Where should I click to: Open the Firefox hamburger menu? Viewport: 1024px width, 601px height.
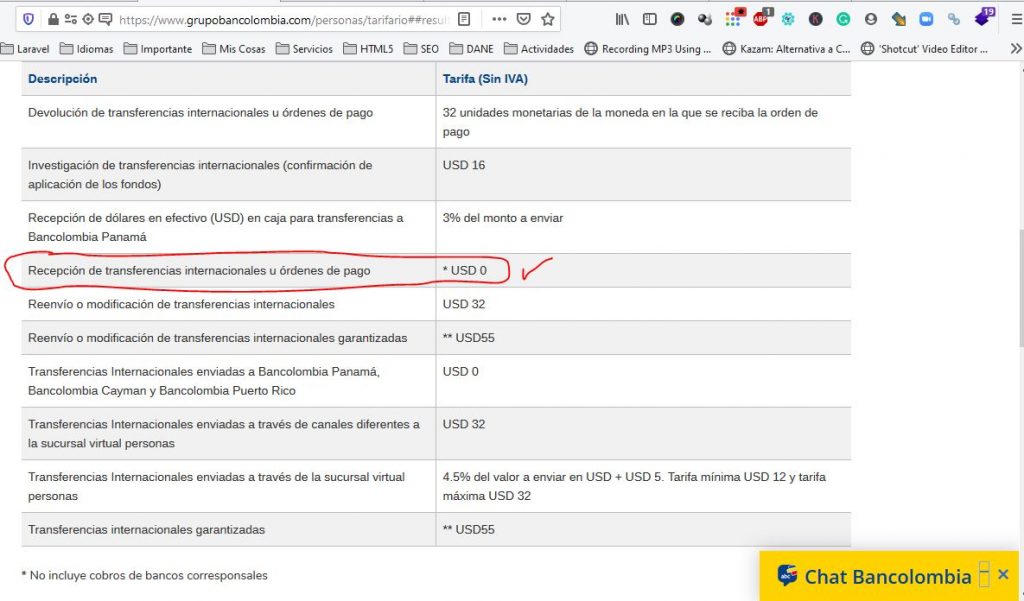pyautogui.click(x=1016, y=20)
